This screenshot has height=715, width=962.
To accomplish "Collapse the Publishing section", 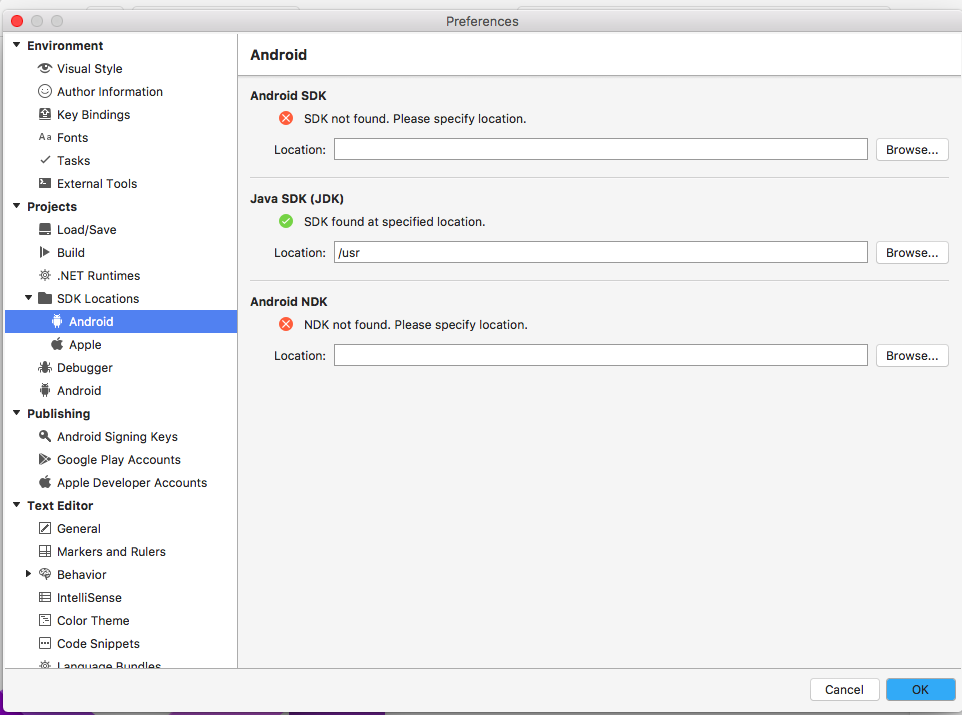I will pos(17,412).
